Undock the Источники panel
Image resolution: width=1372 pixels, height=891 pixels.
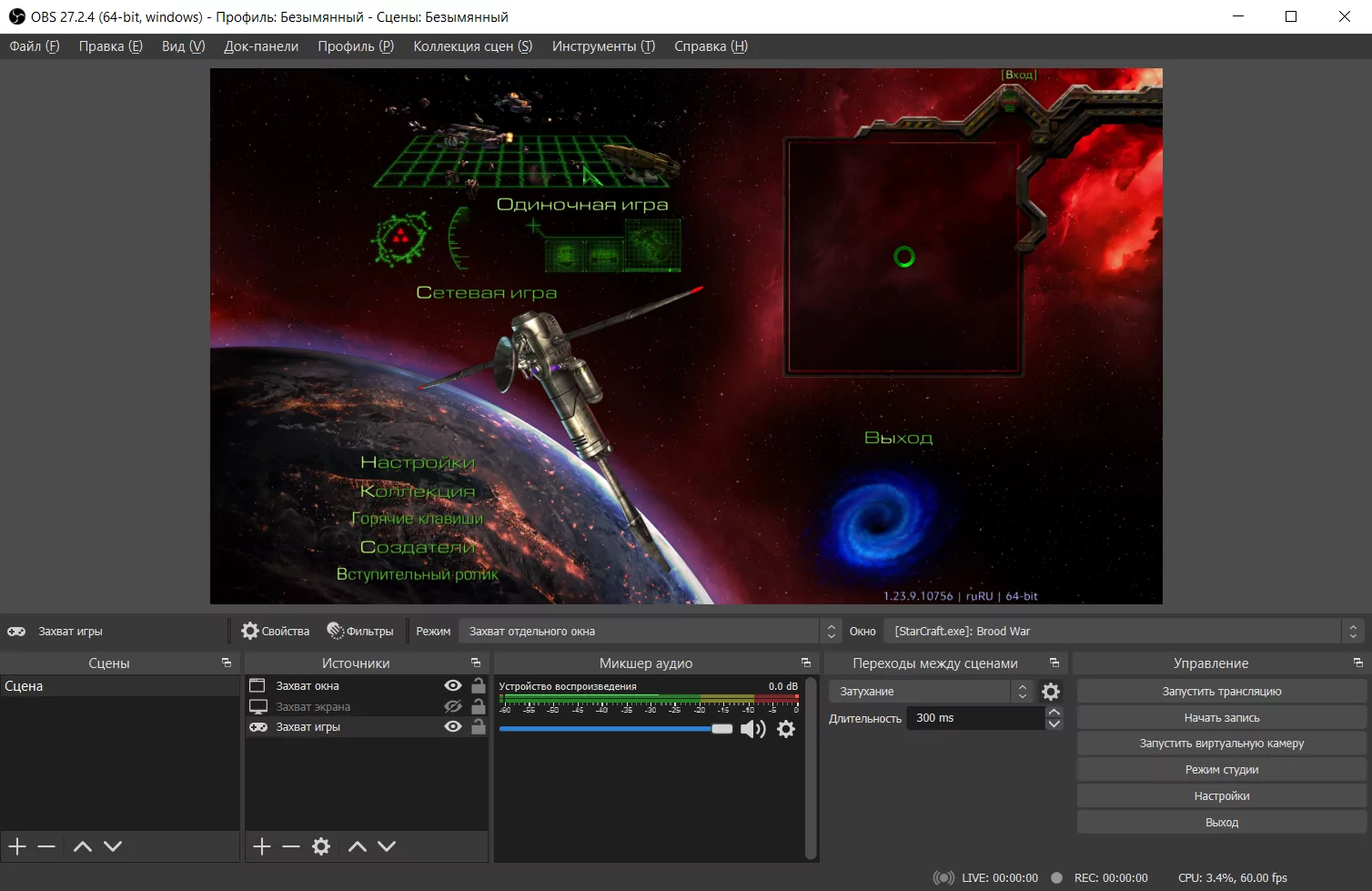[476, 663]
